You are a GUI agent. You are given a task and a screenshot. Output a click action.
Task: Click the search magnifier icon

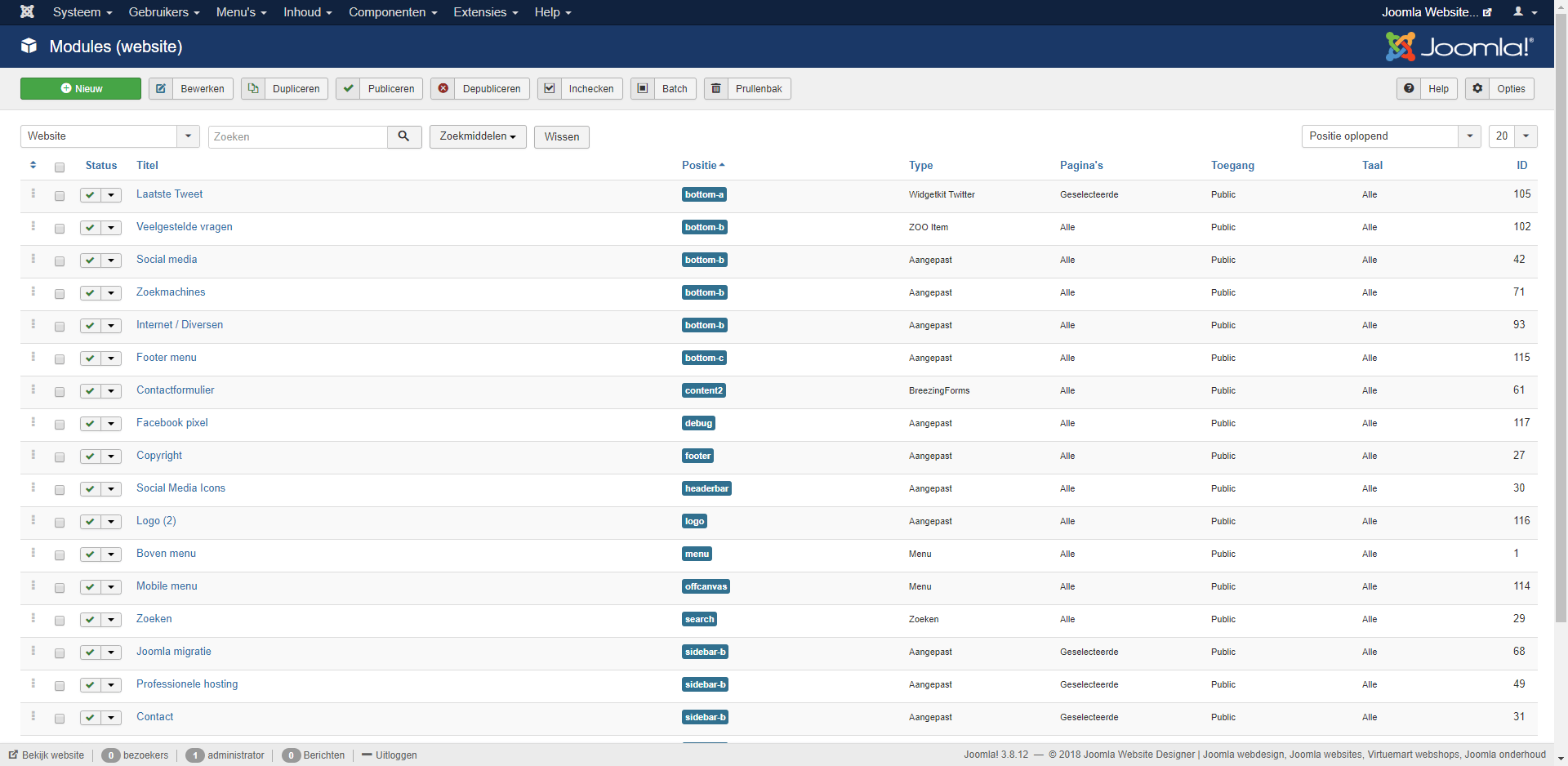[x=403, y=136]
